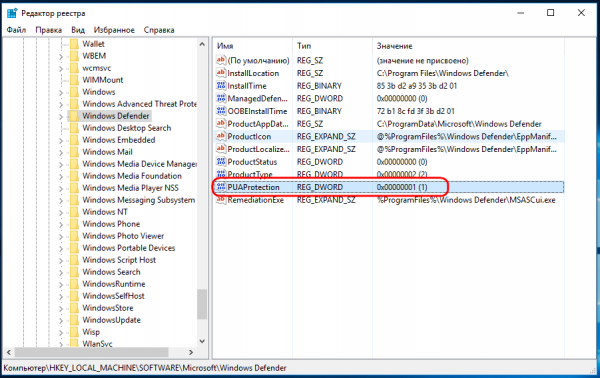Click the string icon of ProductIcon
This screenshot has height=378, width=600.
[x=221, y=136]
